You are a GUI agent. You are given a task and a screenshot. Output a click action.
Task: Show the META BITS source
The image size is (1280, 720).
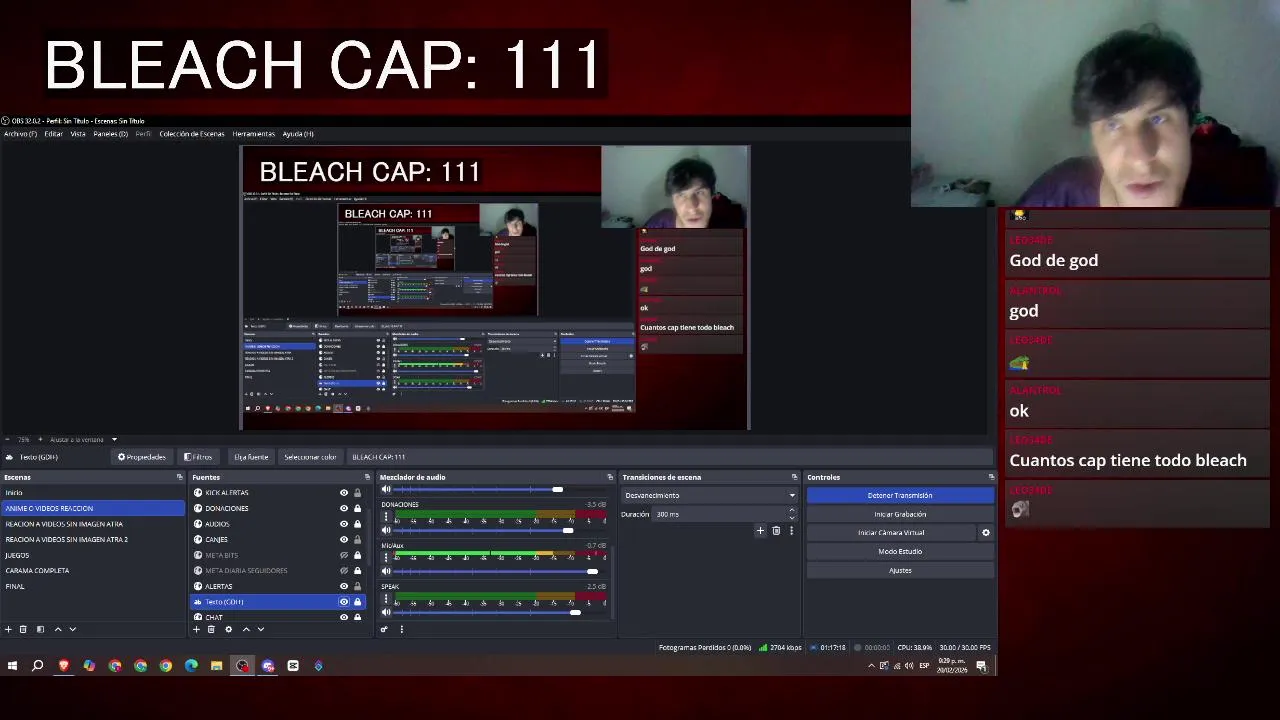(x=344, y=555)
